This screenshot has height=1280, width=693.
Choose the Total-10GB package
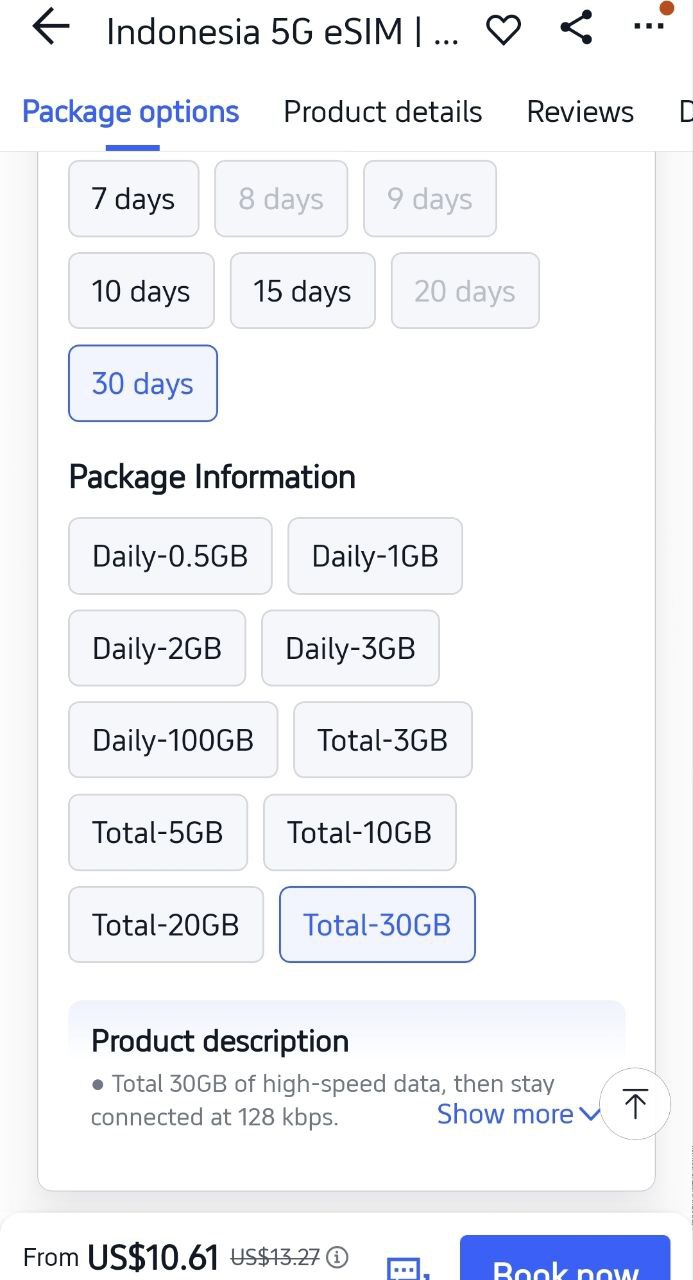coord(359,832)
